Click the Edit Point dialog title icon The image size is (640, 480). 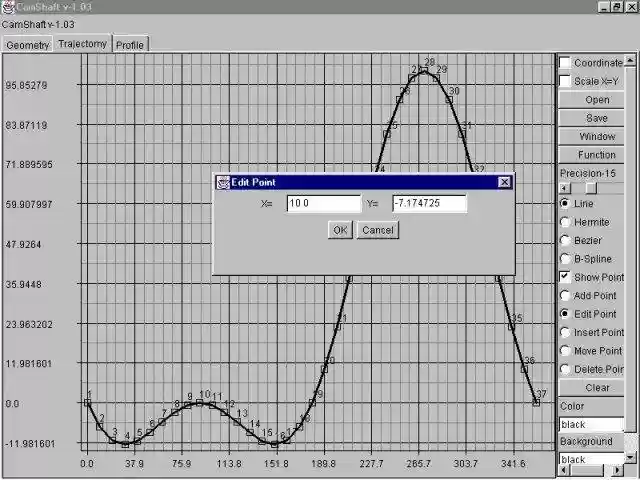click(222, 182)
